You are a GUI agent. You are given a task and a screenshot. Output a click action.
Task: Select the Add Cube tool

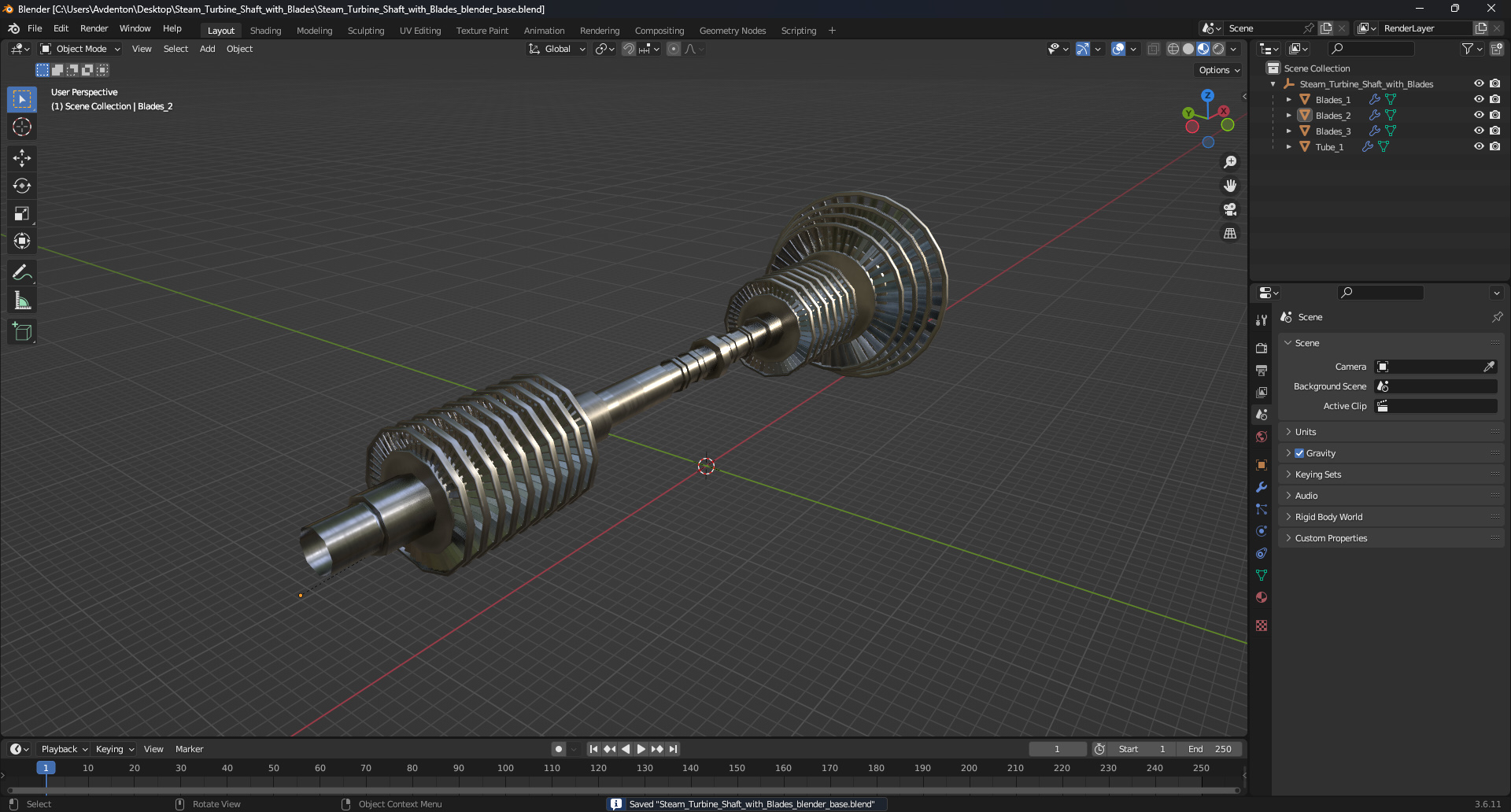point(22,332)
